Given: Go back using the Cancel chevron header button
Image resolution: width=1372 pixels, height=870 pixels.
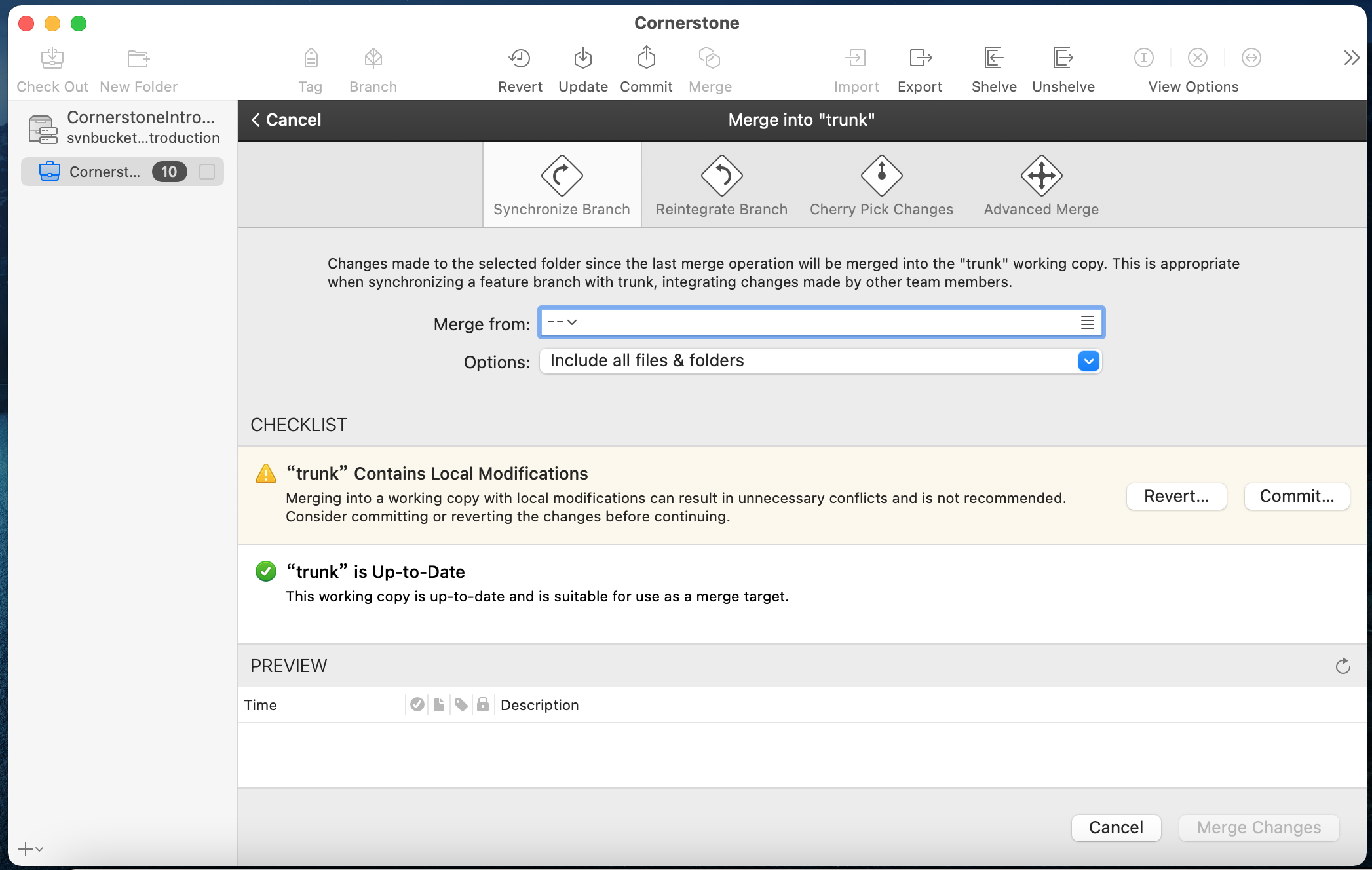Looking at the screenshot, I should click(x=286, y=120).
